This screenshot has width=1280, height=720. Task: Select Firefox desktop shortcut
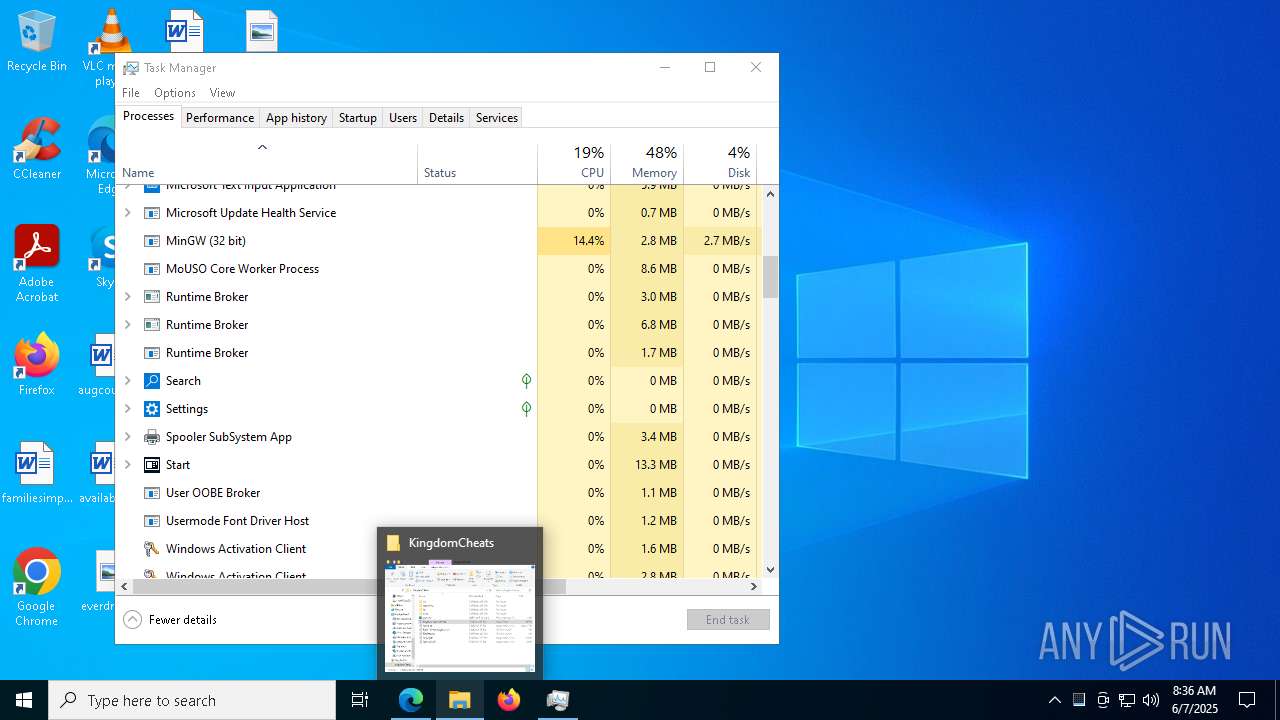pos(37,366)
